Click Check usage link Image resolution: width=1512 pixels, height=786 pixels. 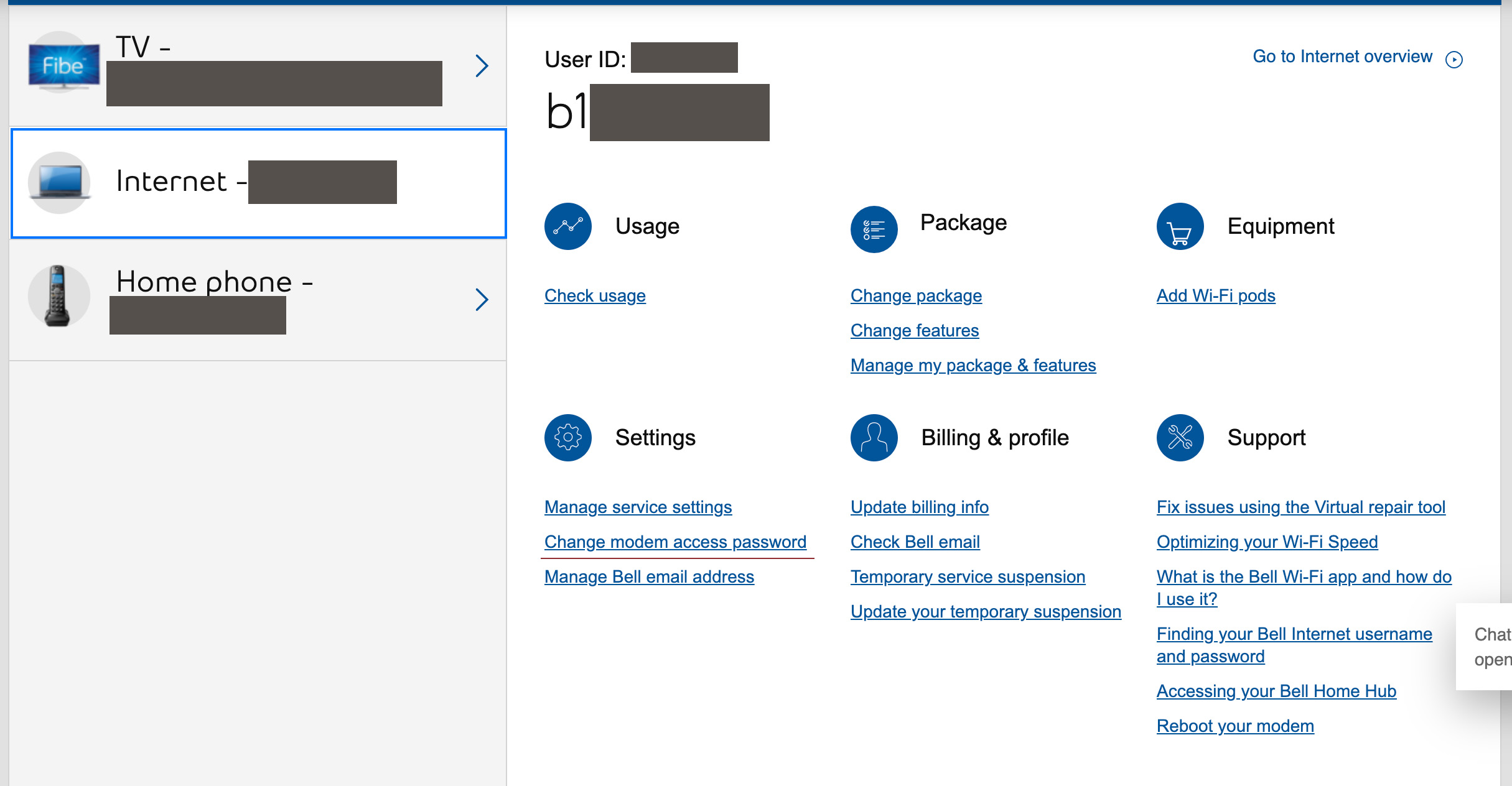(593, 295)
